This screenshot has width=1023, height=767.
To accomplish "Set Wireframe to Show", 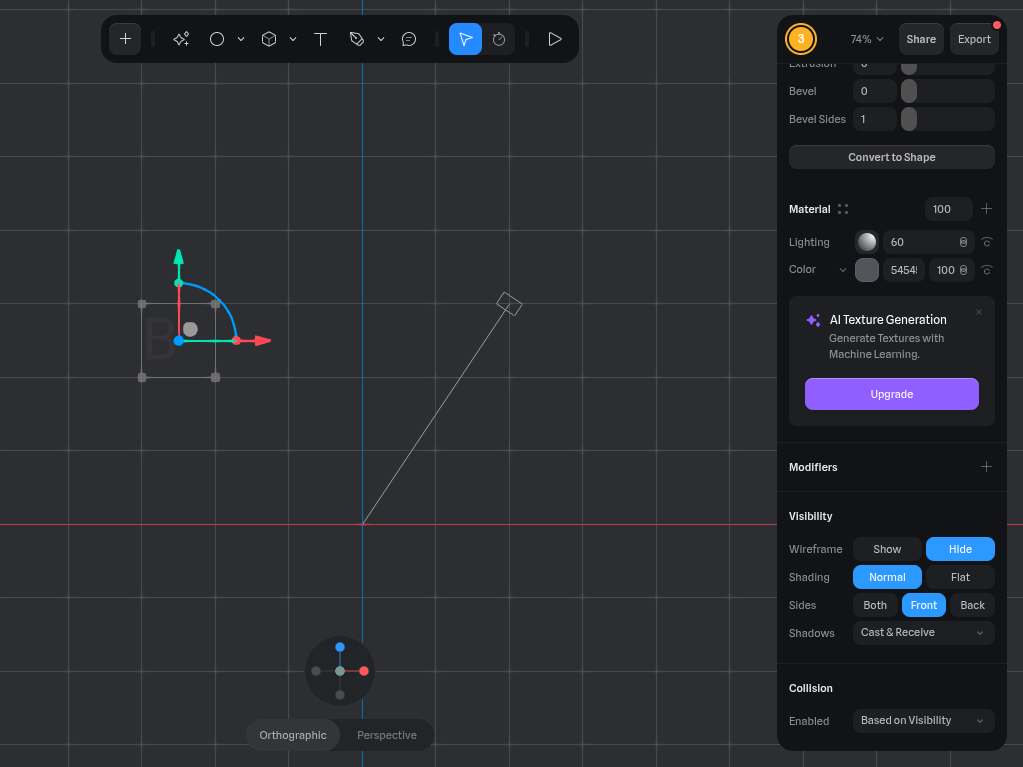I will point(887,549).
